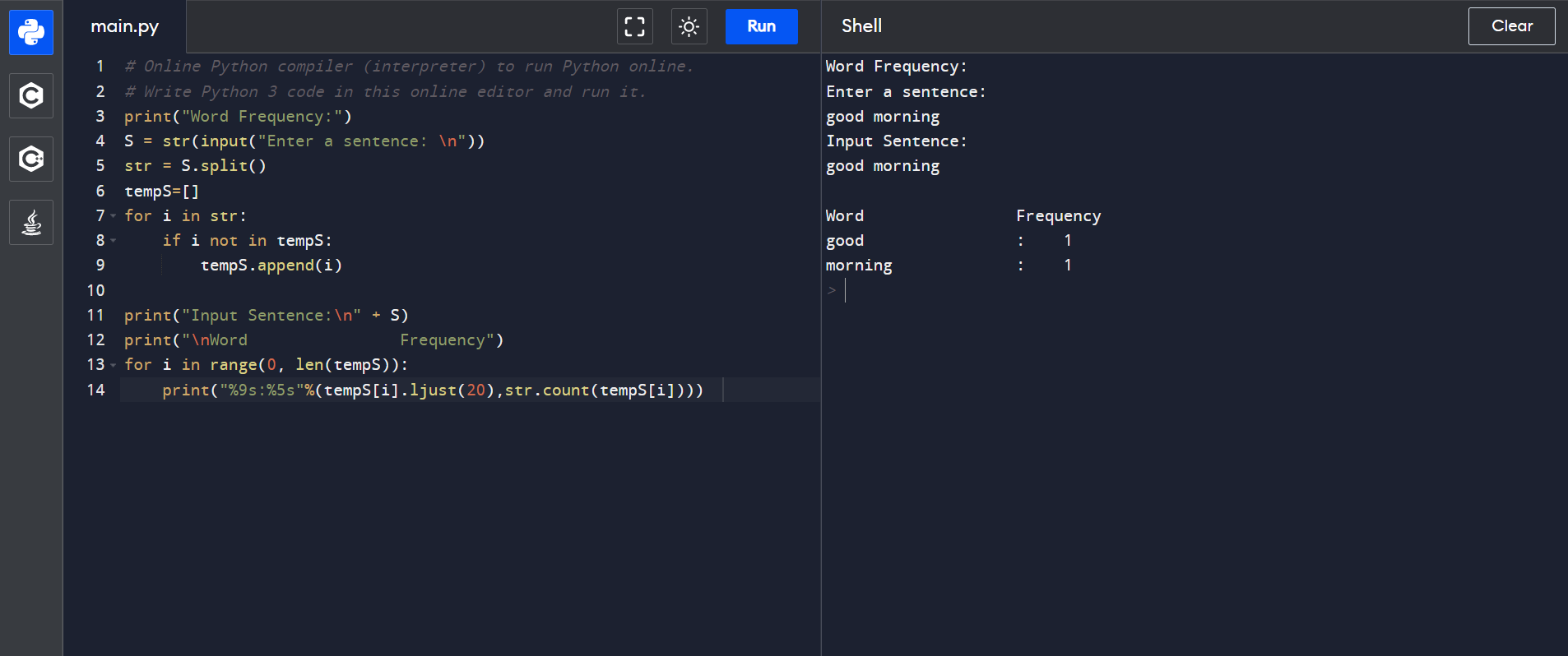Screen dimensions: 1568x656
Task: Open the Java compiler icon
Action: [31, 223]
